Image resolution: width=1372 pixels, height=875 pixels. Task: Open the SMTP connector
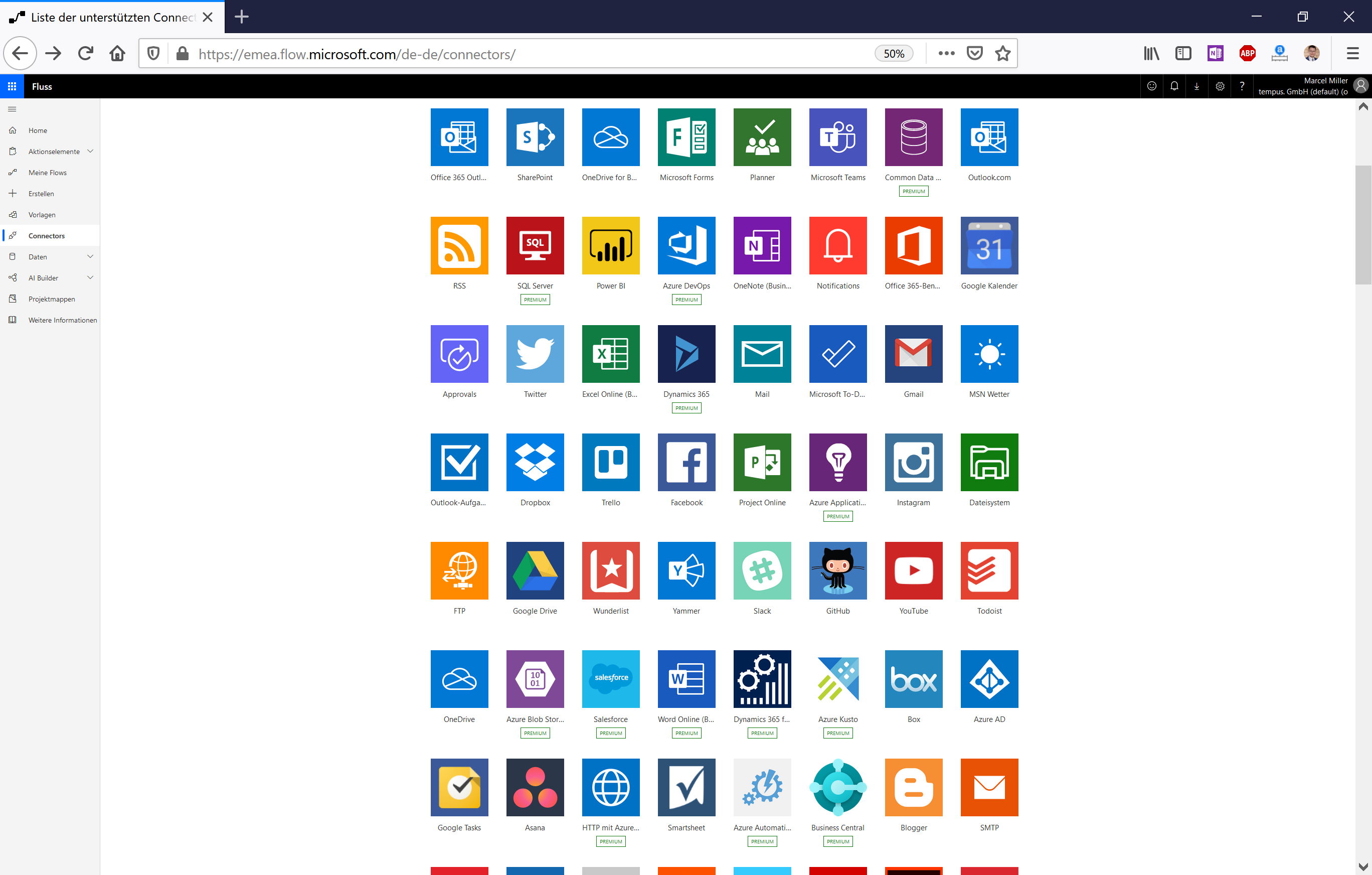tap(989, 787)
